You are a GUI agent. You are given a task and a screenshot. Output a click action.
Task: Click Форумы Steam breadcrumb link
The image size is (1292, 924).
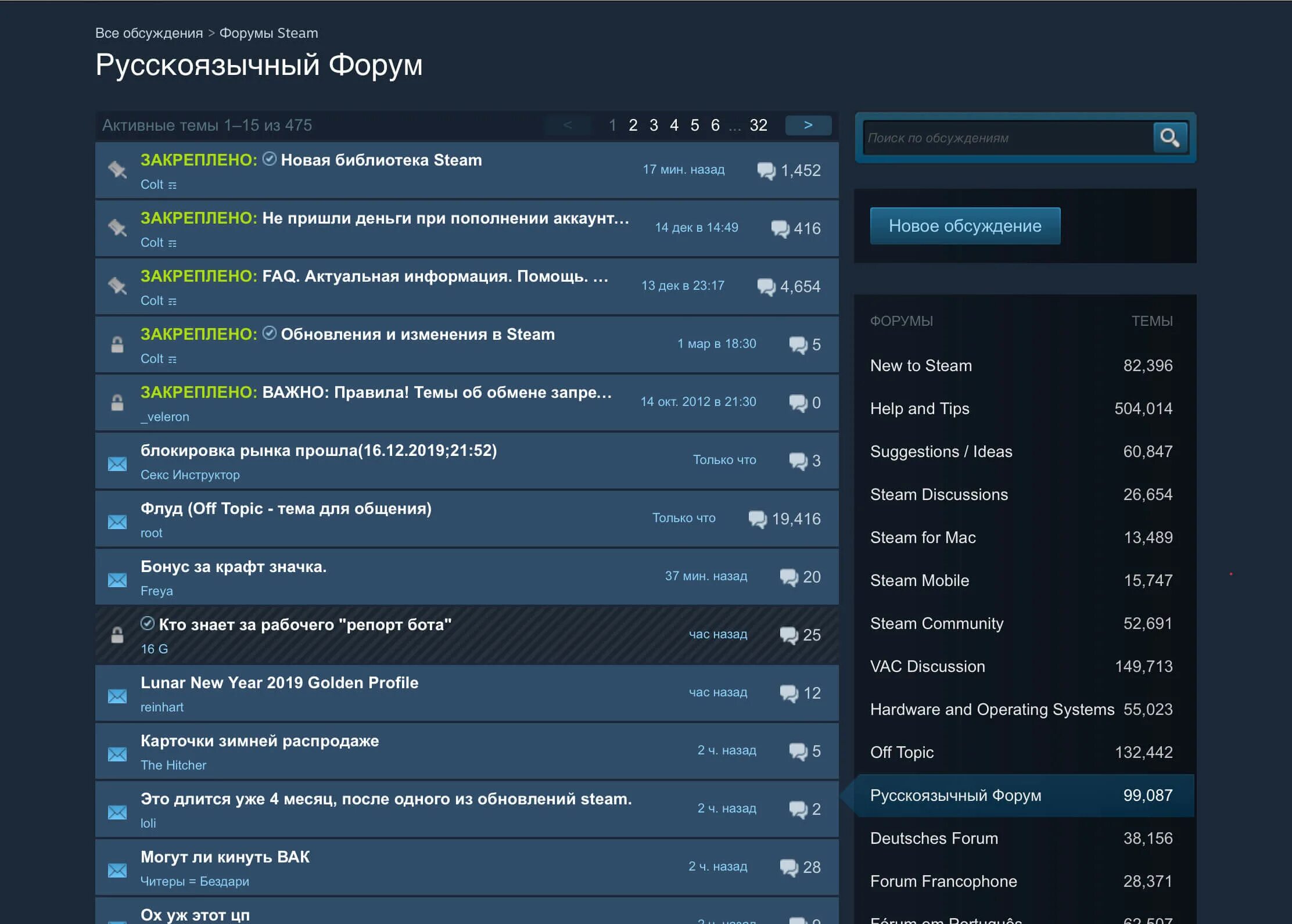[x=268, y=33]
